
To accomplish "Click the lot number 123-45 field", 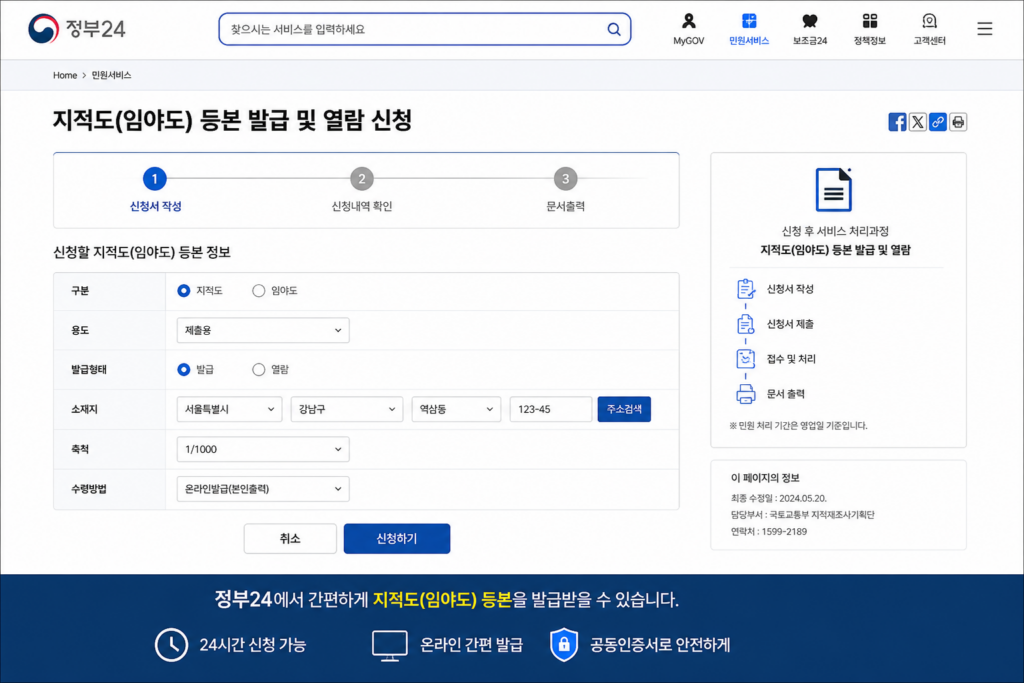I will pos(551,409).
